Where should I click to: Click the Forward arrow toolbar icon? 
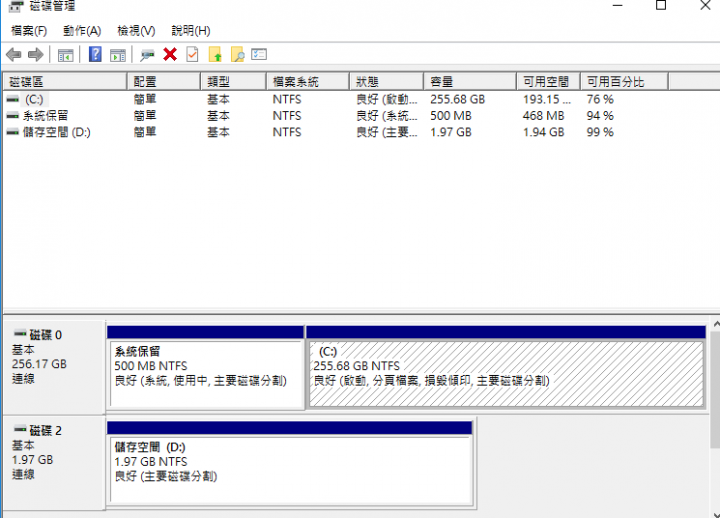click(36, 55)
